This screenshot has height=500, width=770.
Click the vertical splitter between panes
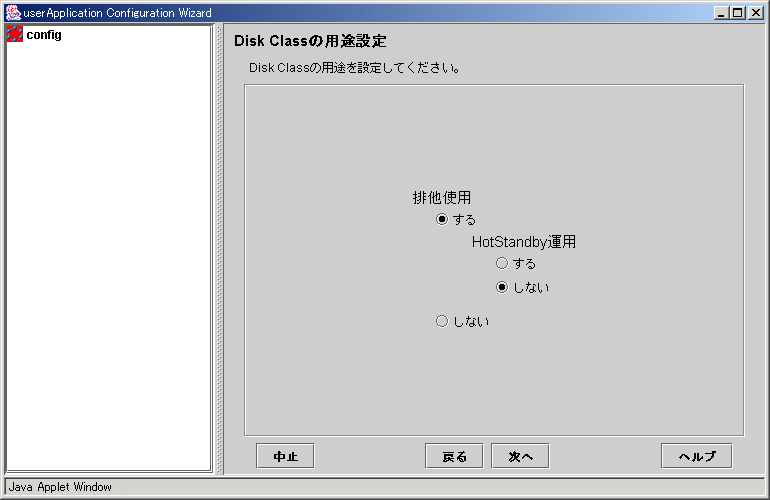pyautogui.click(x=219, y=249)
